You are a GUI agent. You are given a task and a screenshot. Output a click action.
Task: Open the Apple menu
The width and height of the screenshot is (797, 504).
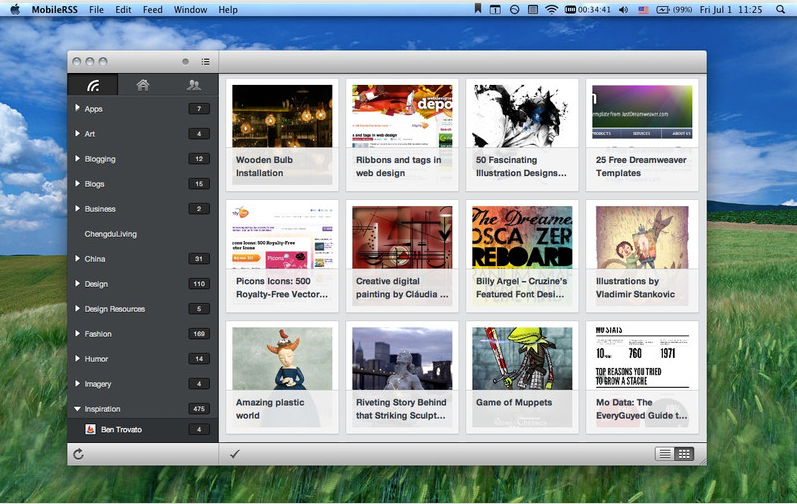(x=15, y=9)
